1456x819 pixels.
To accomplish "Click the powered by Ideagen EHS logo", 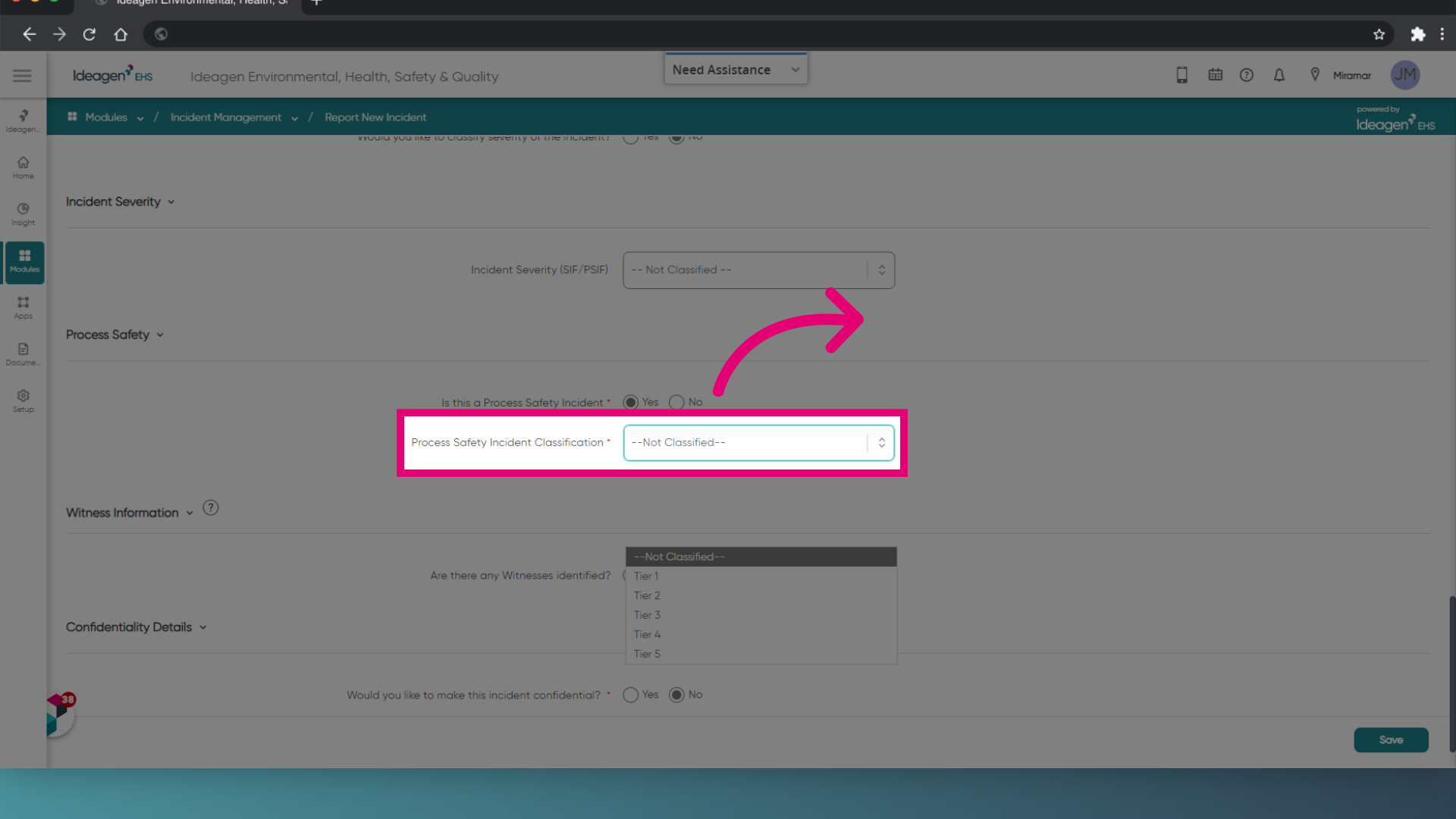I will 1395,119.
